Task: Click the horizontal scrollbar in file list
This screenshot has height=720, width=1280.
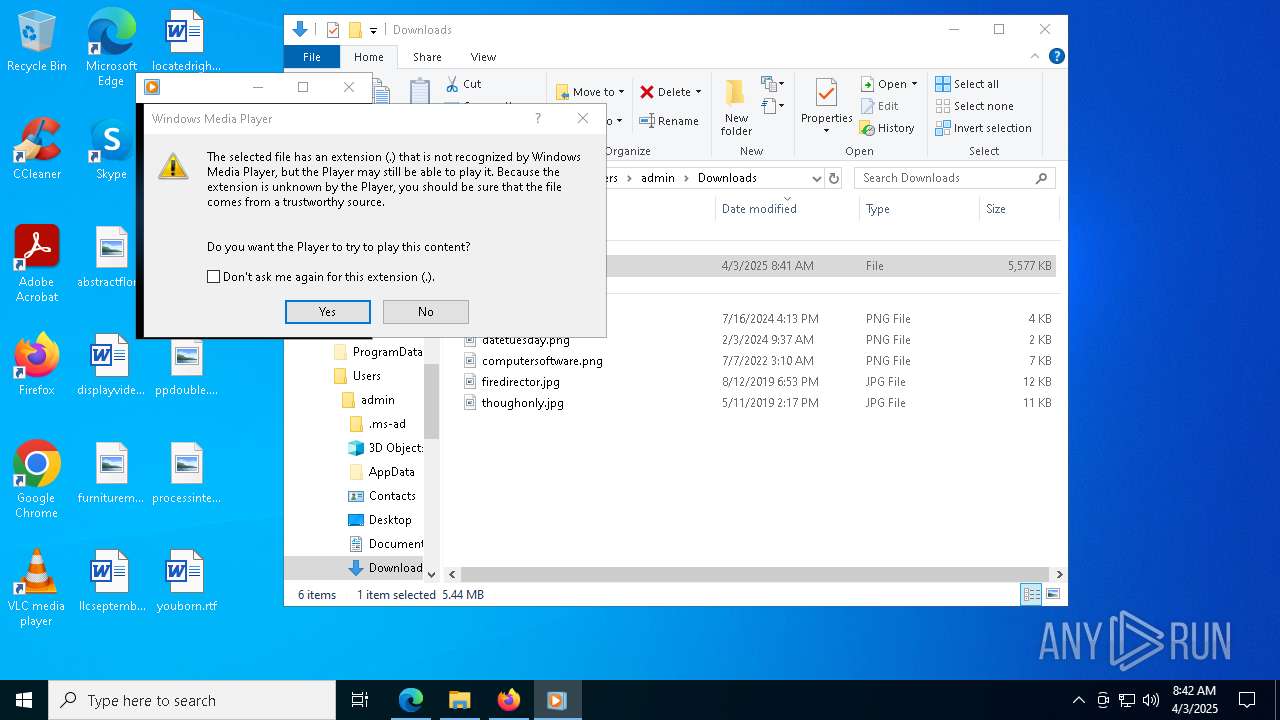Action: point(755,574)
